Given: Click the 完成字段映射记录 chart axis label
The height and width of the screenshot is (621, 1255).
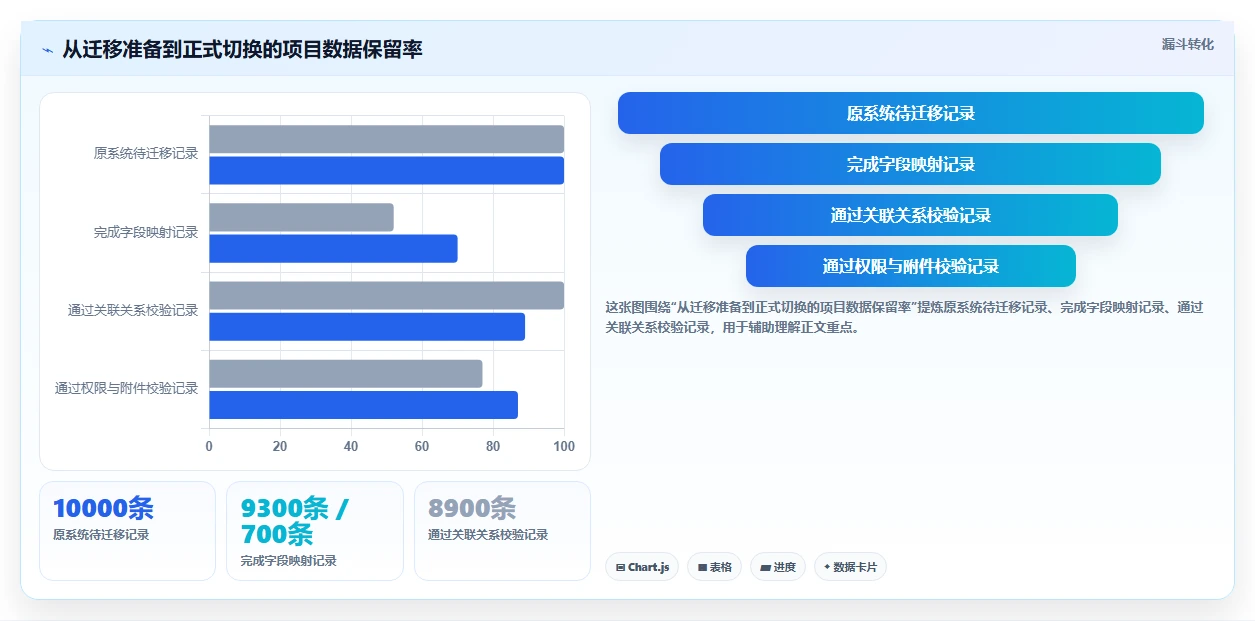Looking at the screenshot, I should coord(146,232).
